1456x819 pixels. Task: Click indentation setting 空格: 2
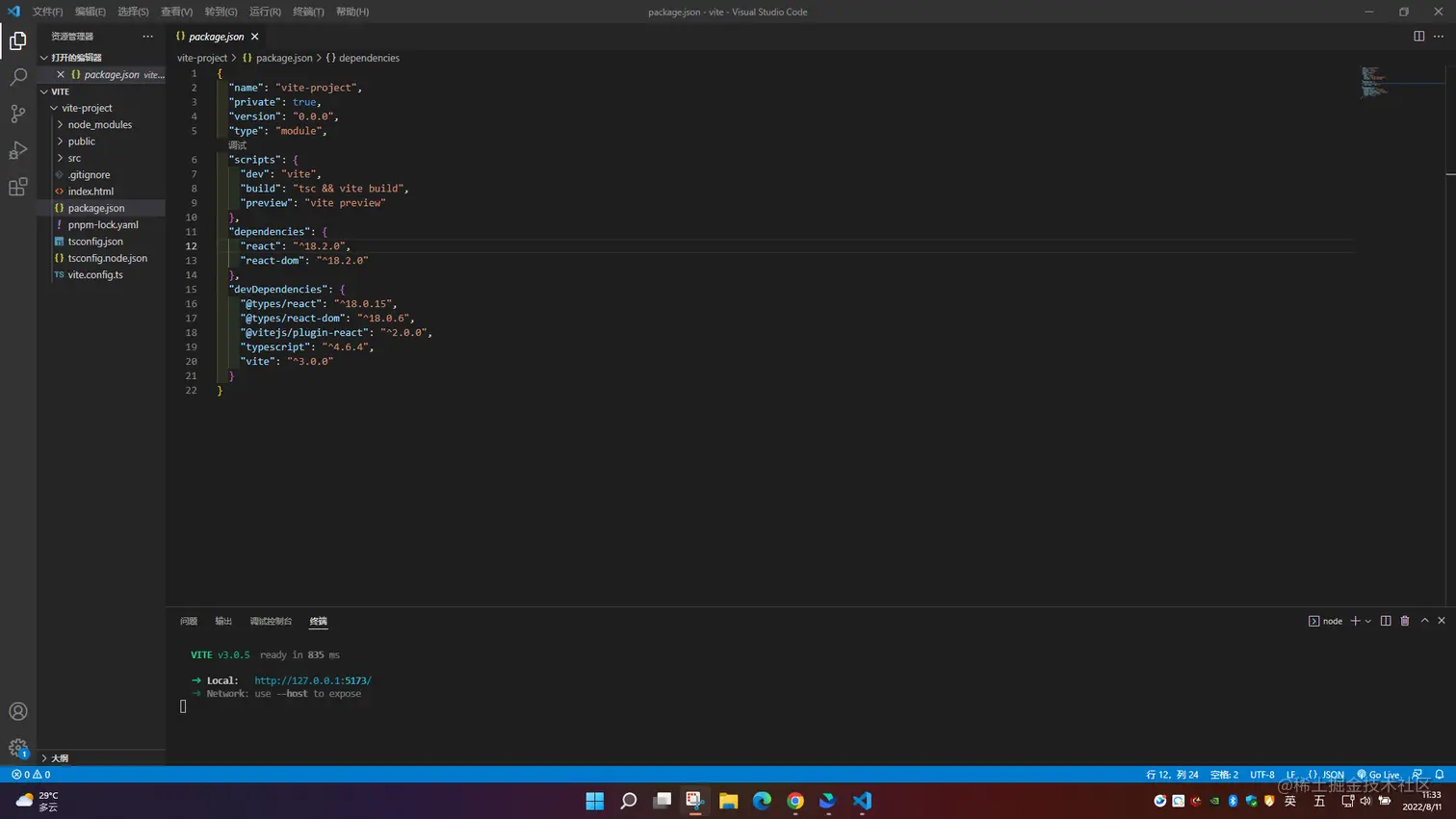coord(1224,775)
